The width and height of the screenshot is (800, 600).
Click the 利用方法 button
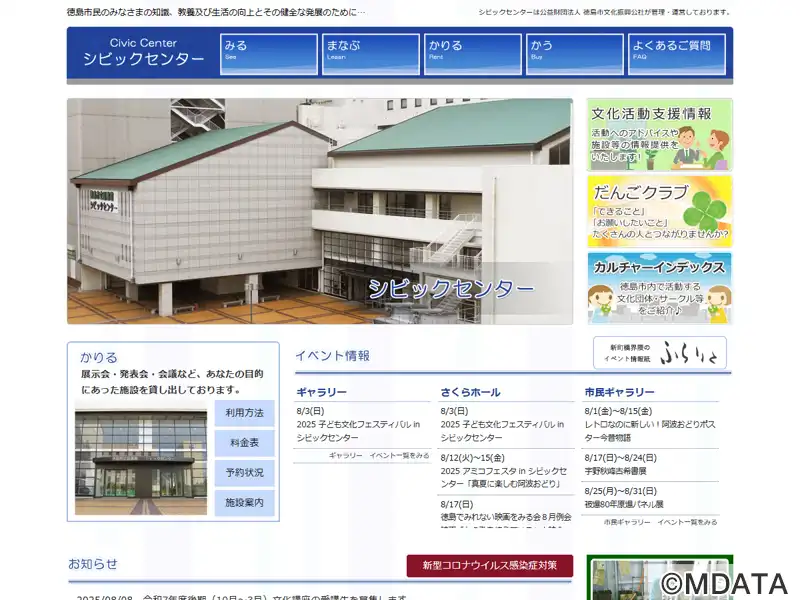[244, 413]
